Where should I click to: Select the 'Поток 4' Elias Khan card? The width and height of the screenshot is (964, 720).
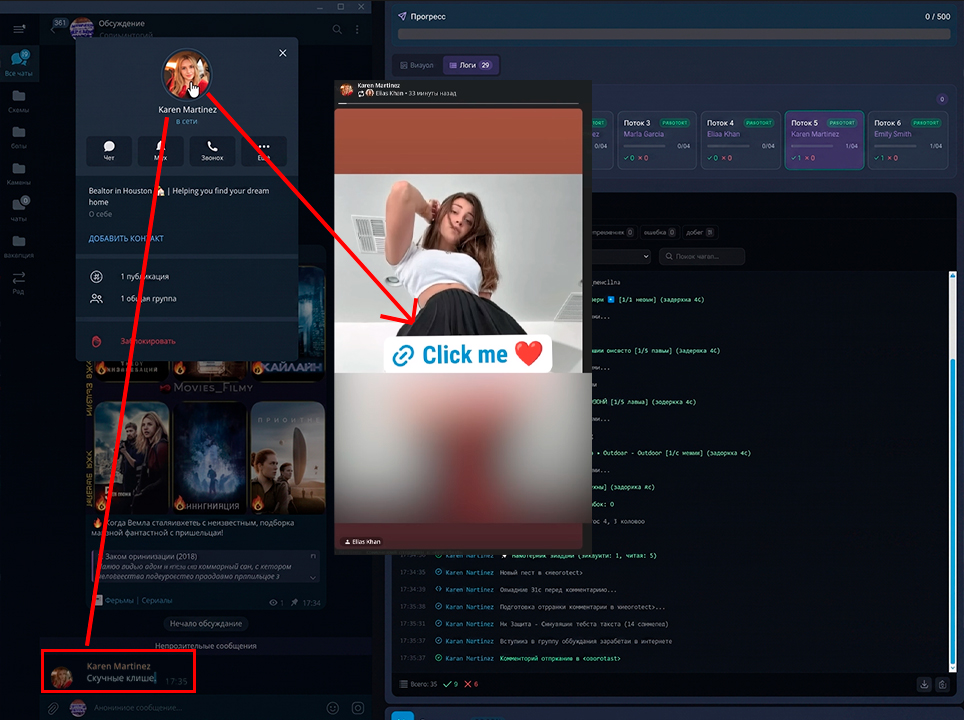pos(740,140)
